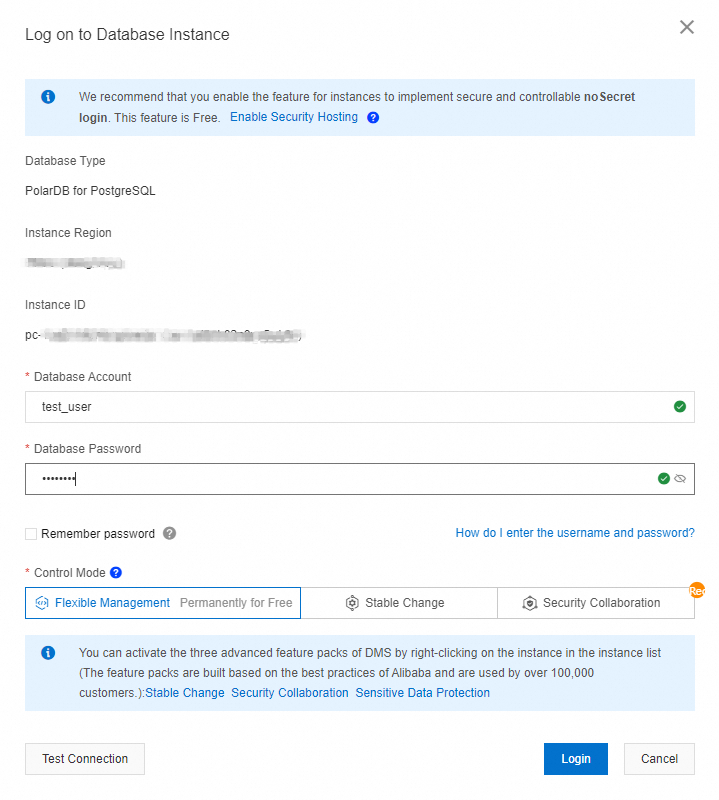Click the Security Collaboration shield icon
The image size is (719, 800).
530,603
